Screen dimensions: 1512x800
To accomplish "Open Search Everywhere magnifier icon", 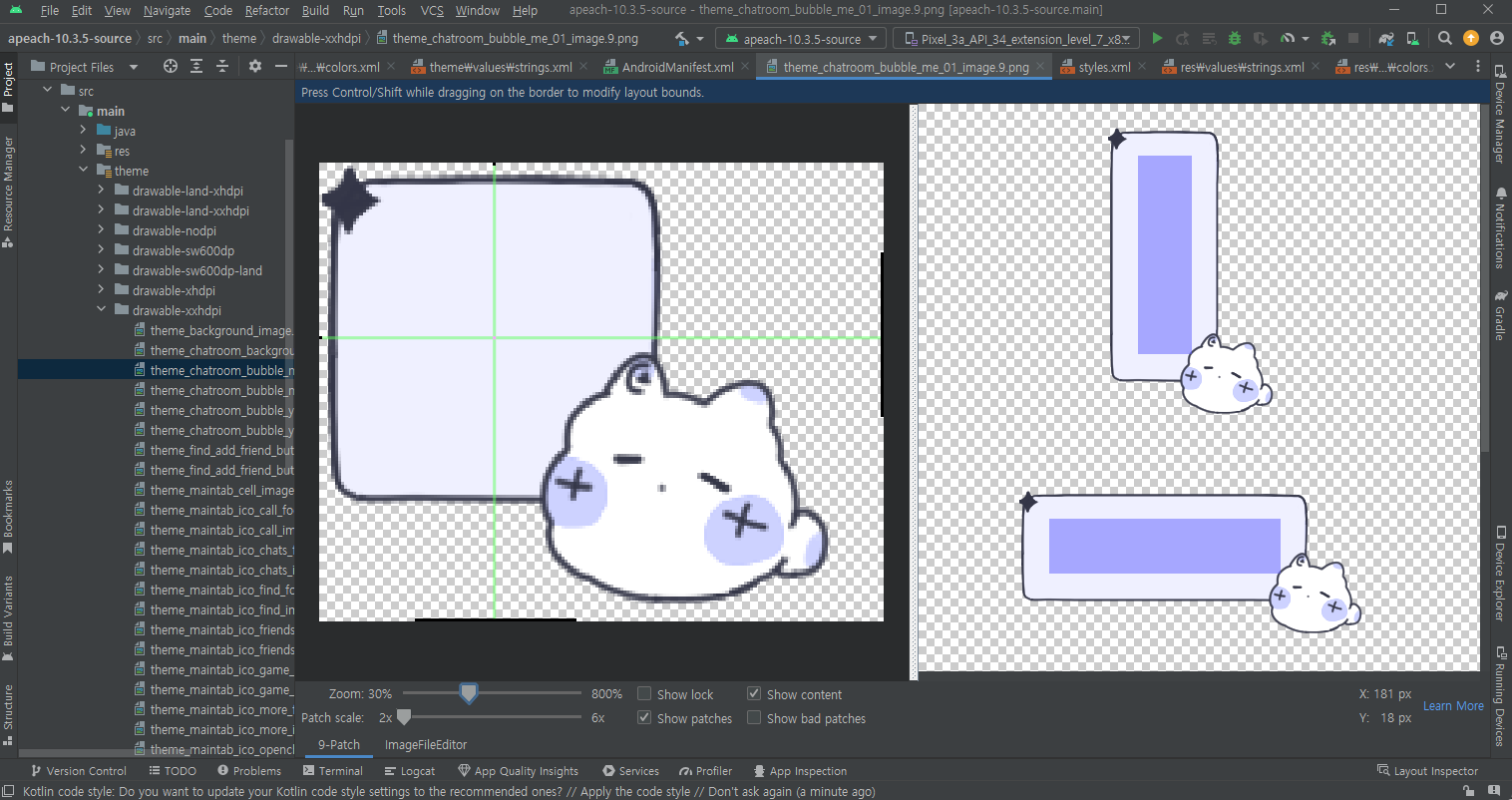I will tap(1445, 39).
